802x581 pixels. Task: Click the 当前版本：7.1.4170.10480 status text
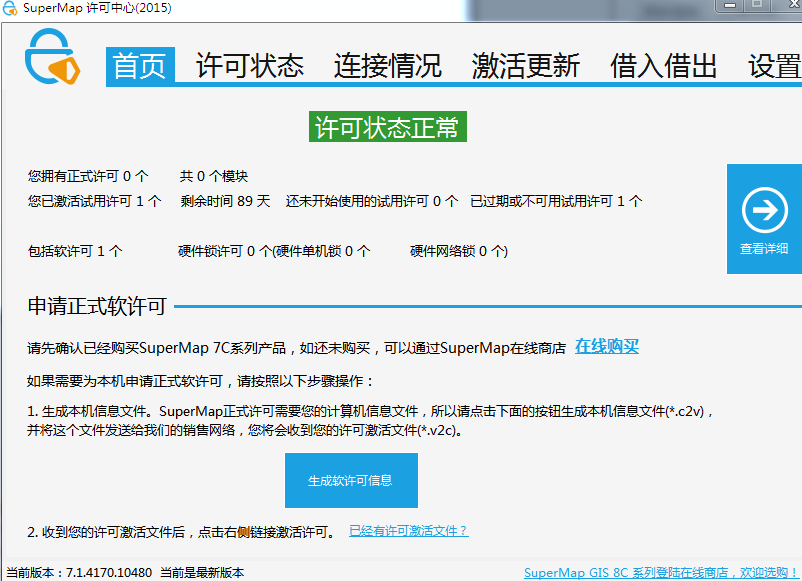coord(79,572)
